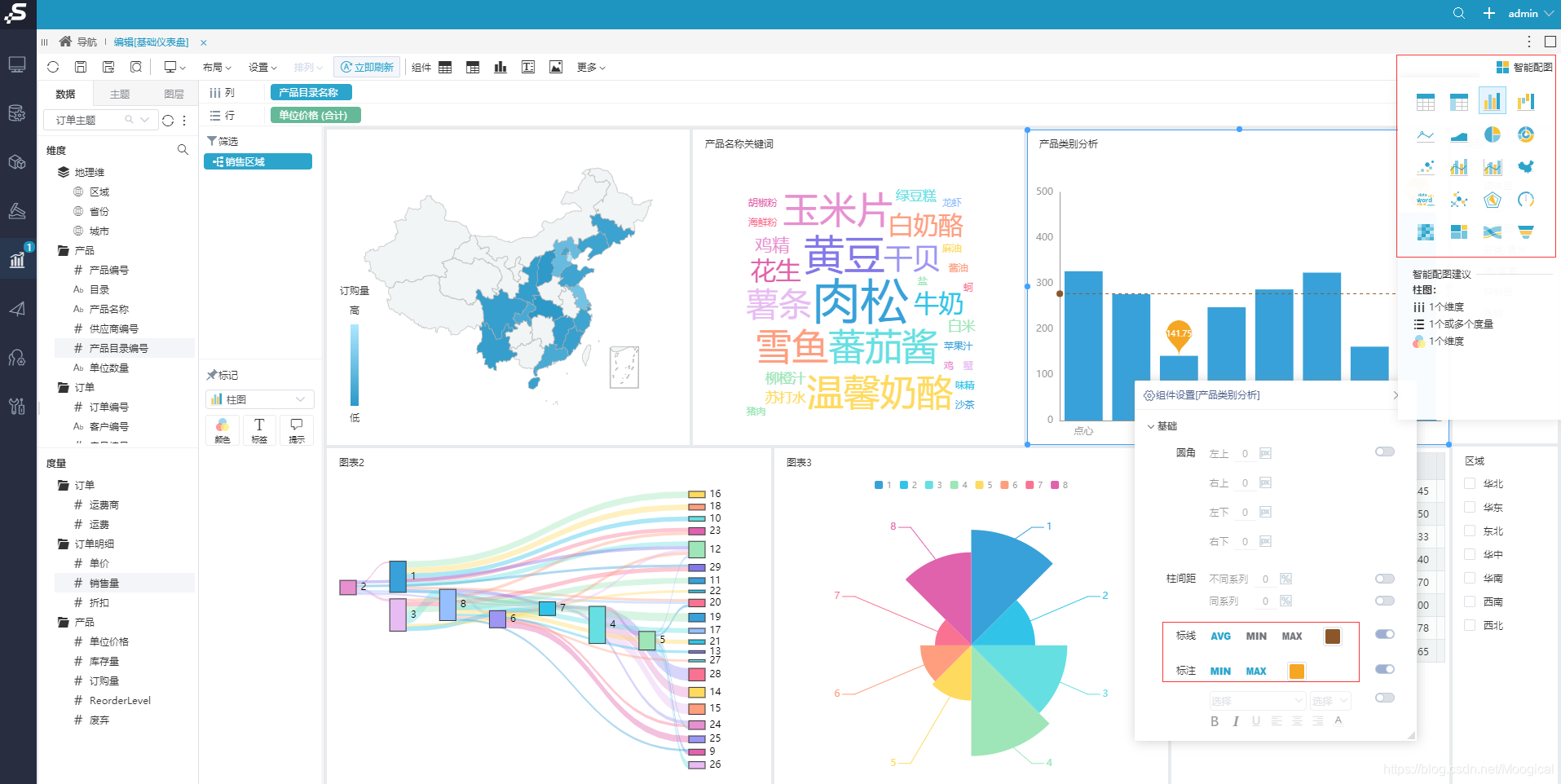Open the 柱图 mark type dropdown
Viewport: 1561px width, 784px height.
pos(259,399)
